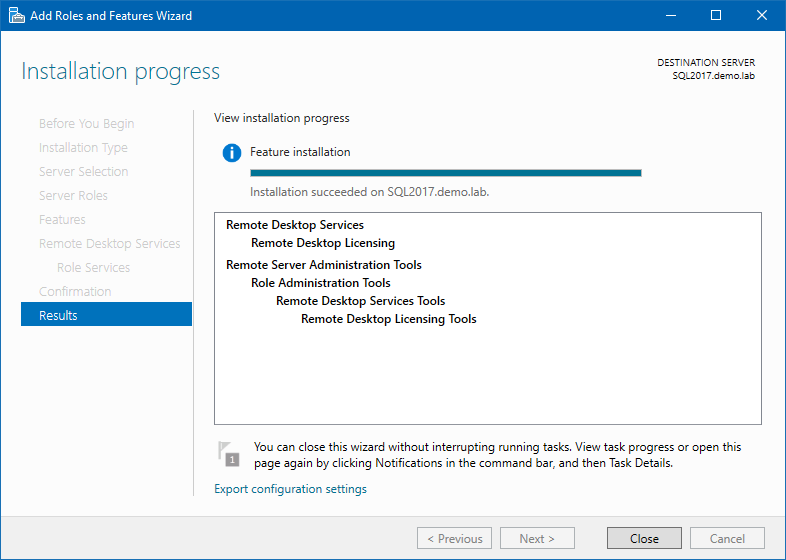Select Remote Desktop Licensing entry
Image resolution: width=786 pixels, height=560 pixels.
coord(322,243)
